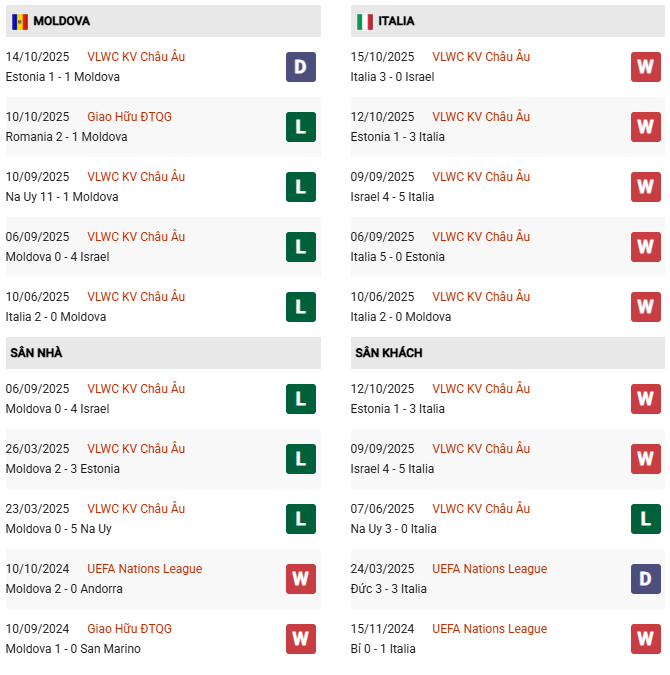Image resolution: width=670 pixels, height=675 pixels.
Task: Click the win badge for Italia 3 - 0 Israel
Action: tap(646, 67)
